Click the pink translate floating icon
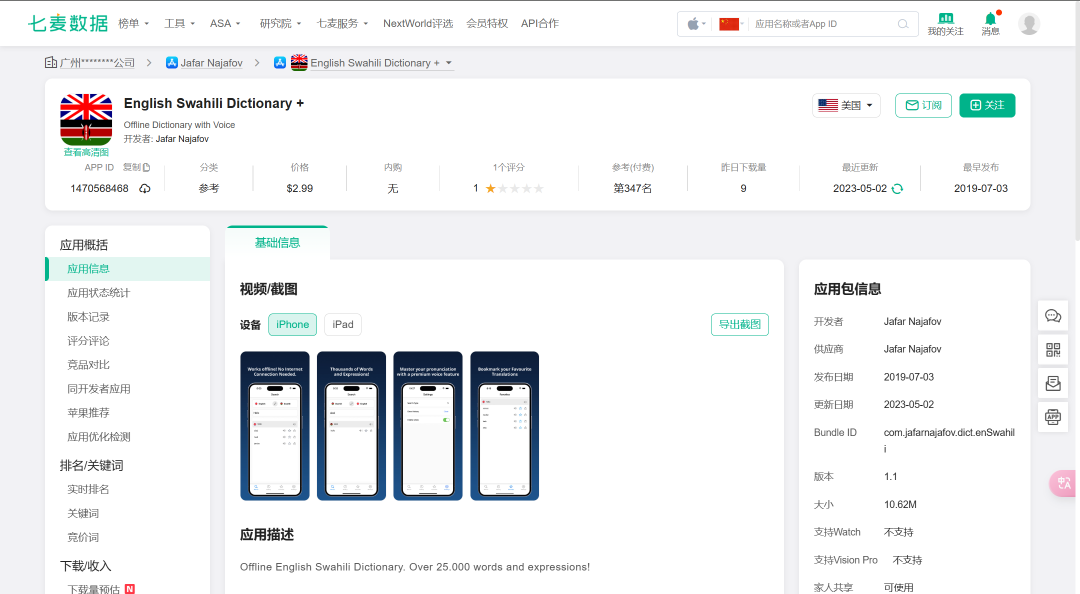1080x594 pixels. [x=1063, y=483]
